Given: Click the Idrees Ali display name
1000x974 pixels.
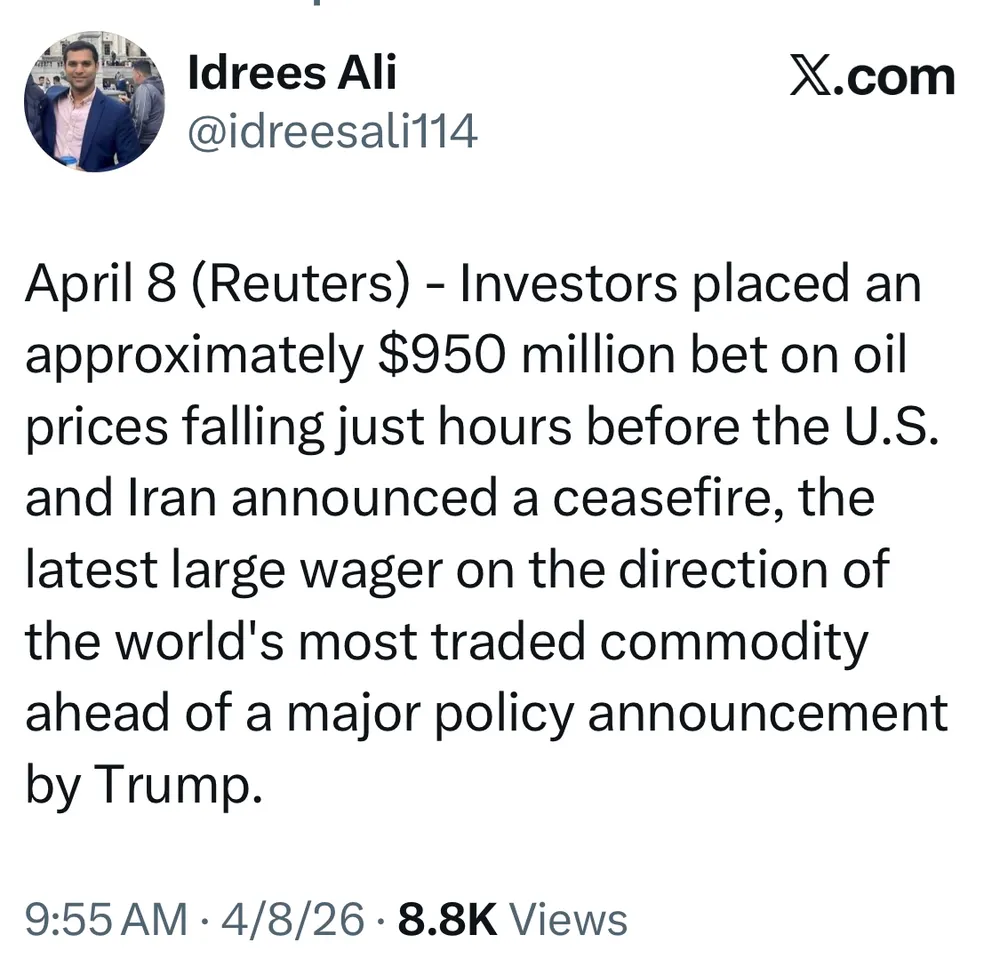Looking at the screenshot, I should [292, 73].
